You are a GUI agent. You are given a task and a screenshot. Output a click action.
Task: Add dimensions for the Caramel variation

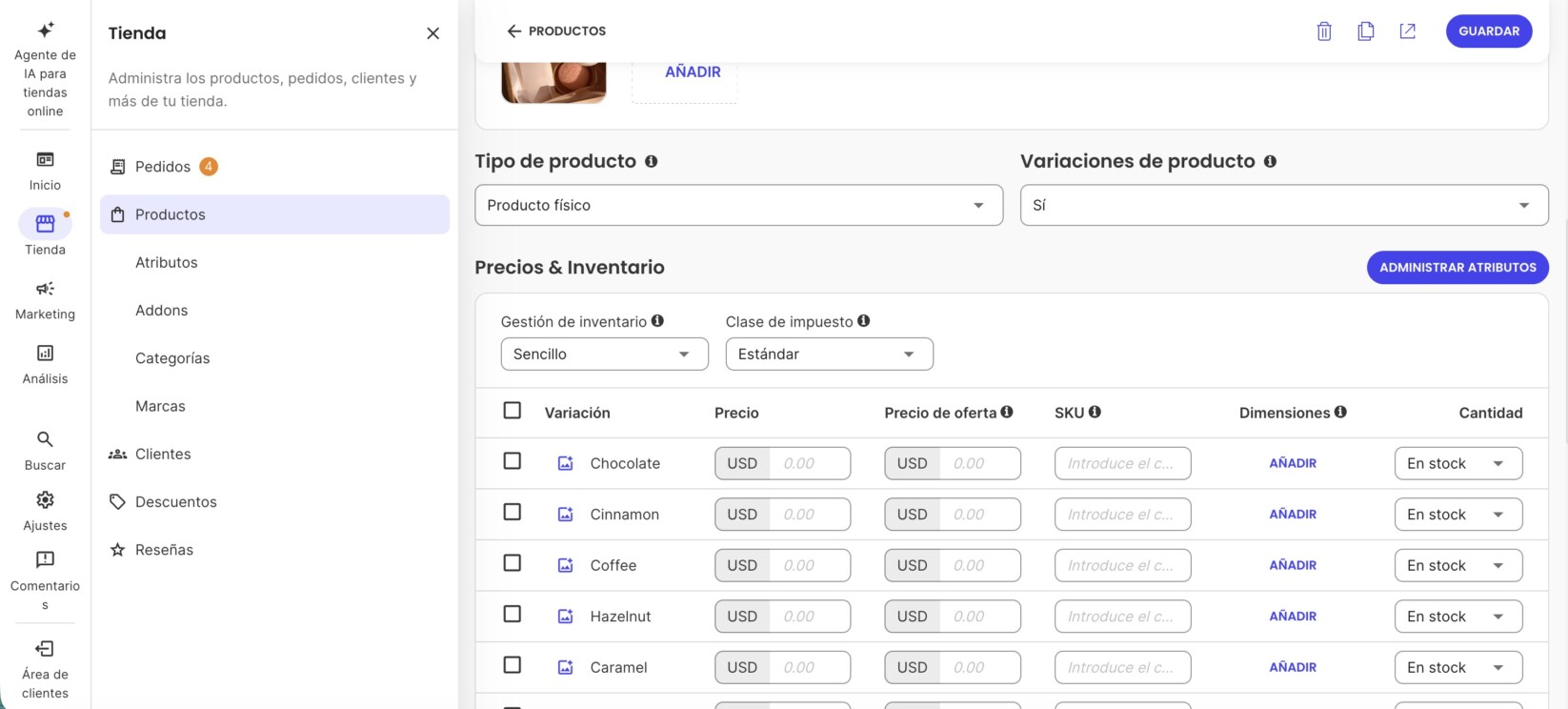tap(1293, 667)
